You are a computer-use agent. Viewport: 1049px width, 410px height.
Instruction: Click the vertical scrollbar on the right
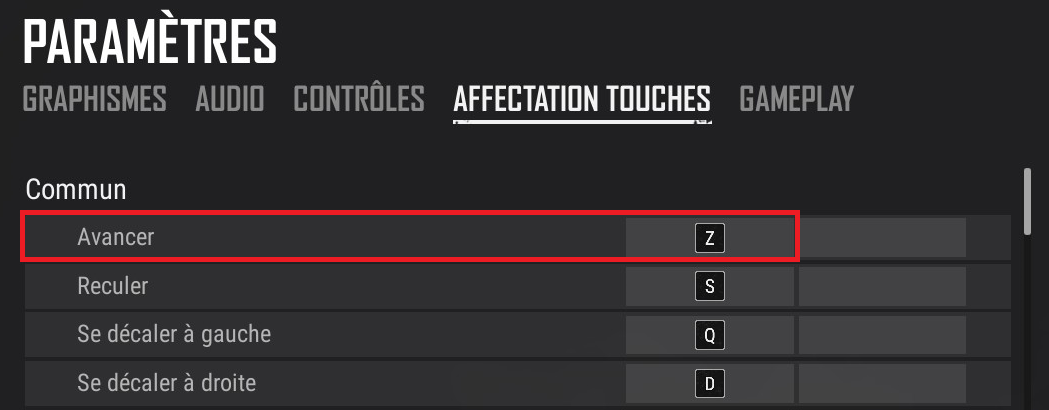1027,200
